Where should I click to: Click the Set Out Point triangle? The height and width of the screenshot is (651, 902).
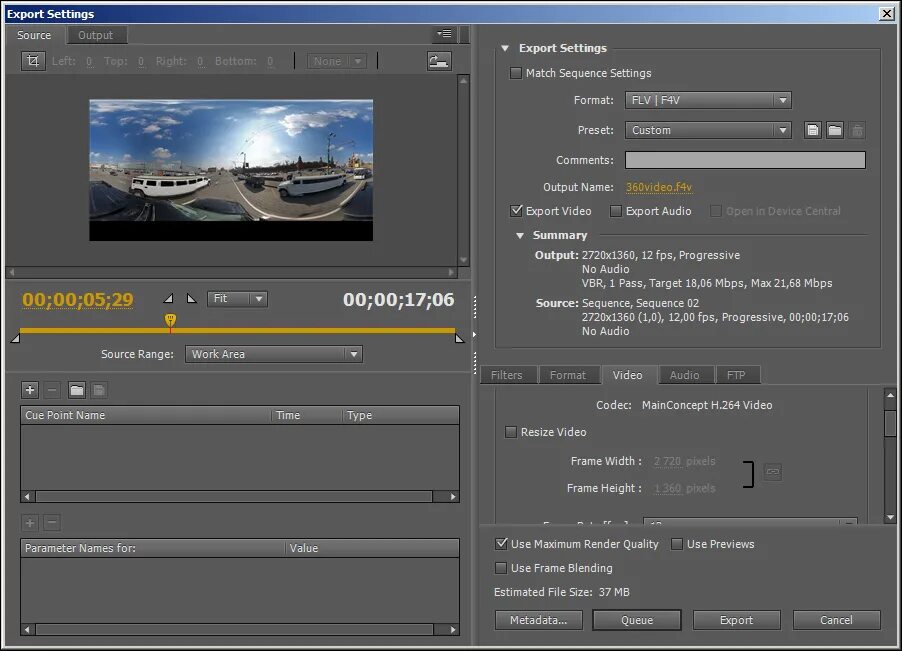[191, 298]
